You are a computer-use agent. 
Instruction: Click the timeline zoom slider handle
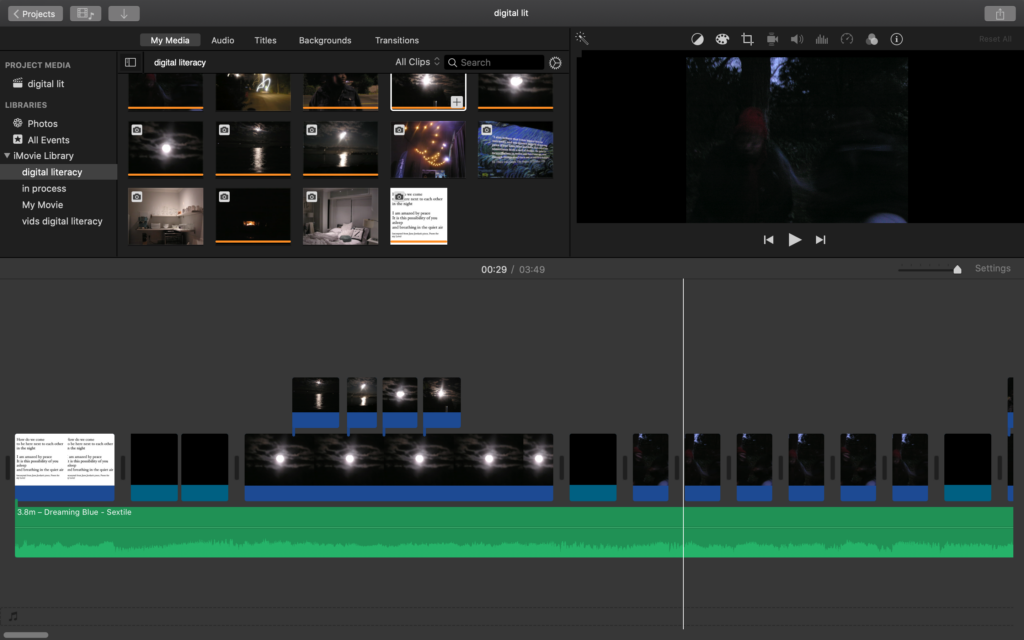pyautogui.click(x=957, y=269)
